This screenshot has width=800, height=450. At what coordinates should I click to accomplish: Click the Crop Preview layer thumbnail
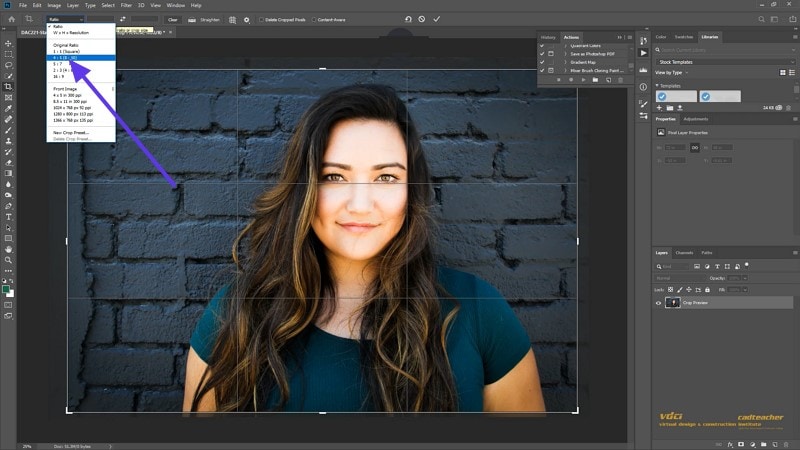tap(672, 303)
